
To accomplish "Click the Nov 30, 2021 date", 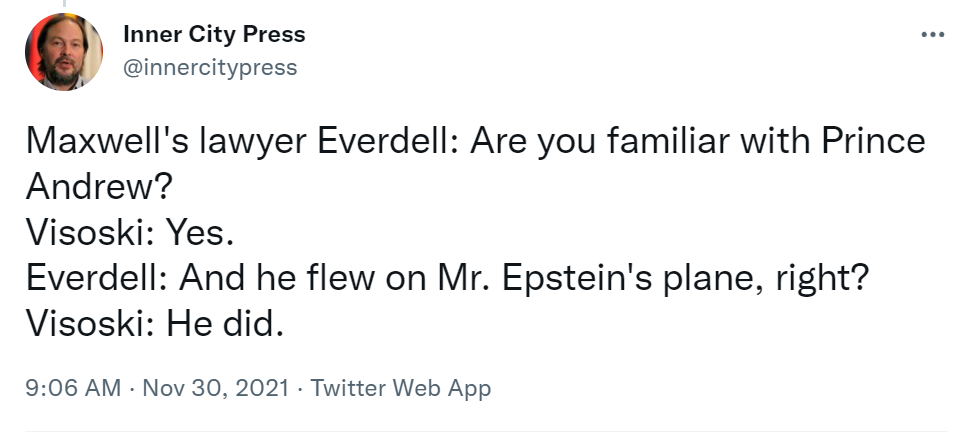I will [x=215, y=387].
